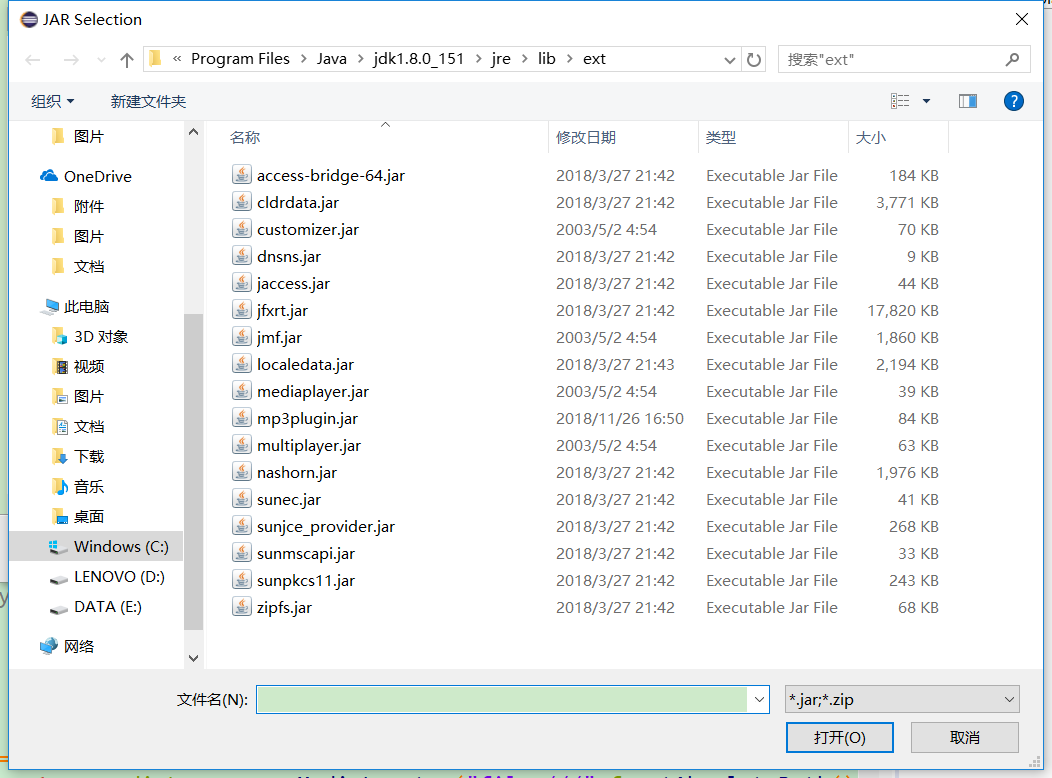Select the nashorn.jar executable jar icon
Image resolution: width=1052 pixels, height=778 pixels.
point(241,472)
